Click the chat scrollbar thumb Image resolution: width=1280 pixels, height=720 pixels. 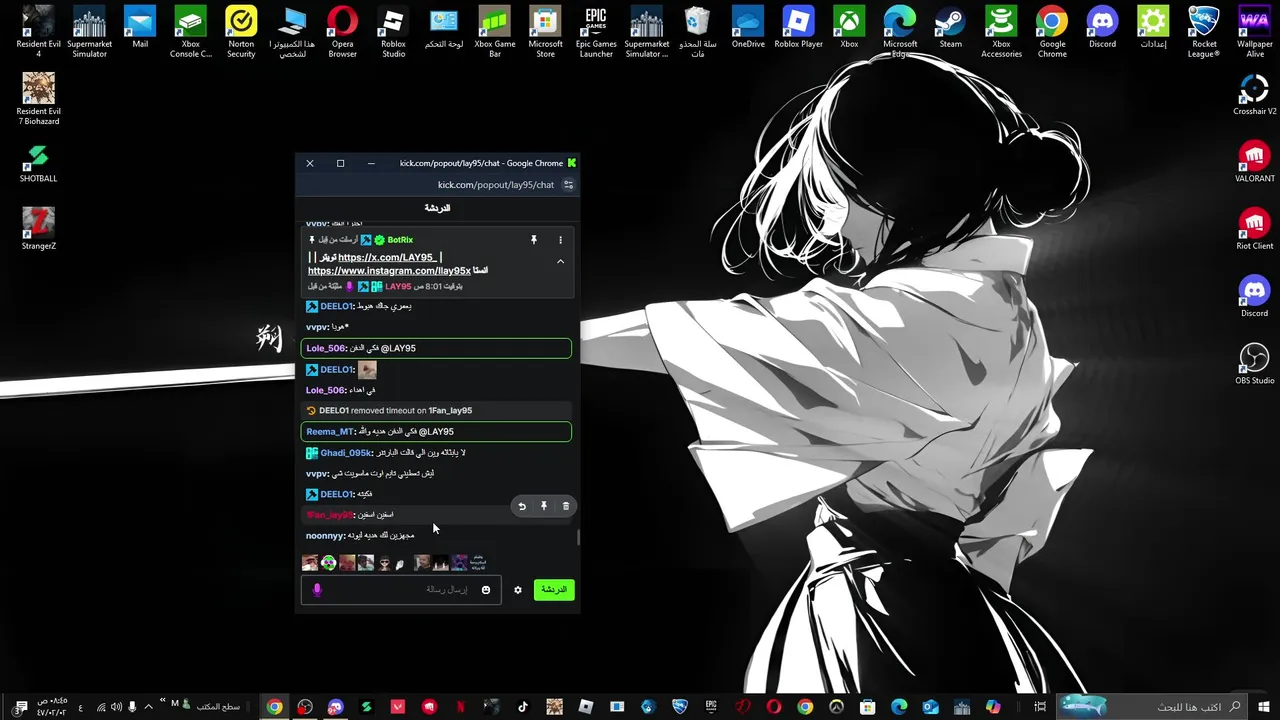tap(578, 538)
